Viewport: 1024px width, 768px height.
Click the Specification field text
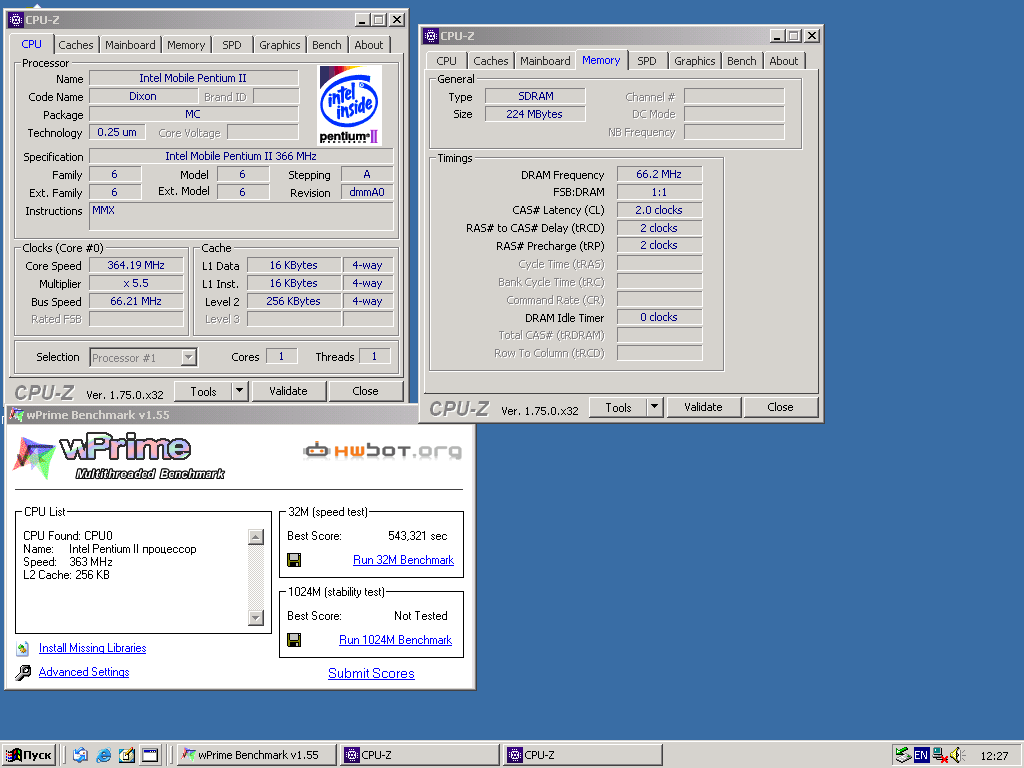click(x=241, y=156)
